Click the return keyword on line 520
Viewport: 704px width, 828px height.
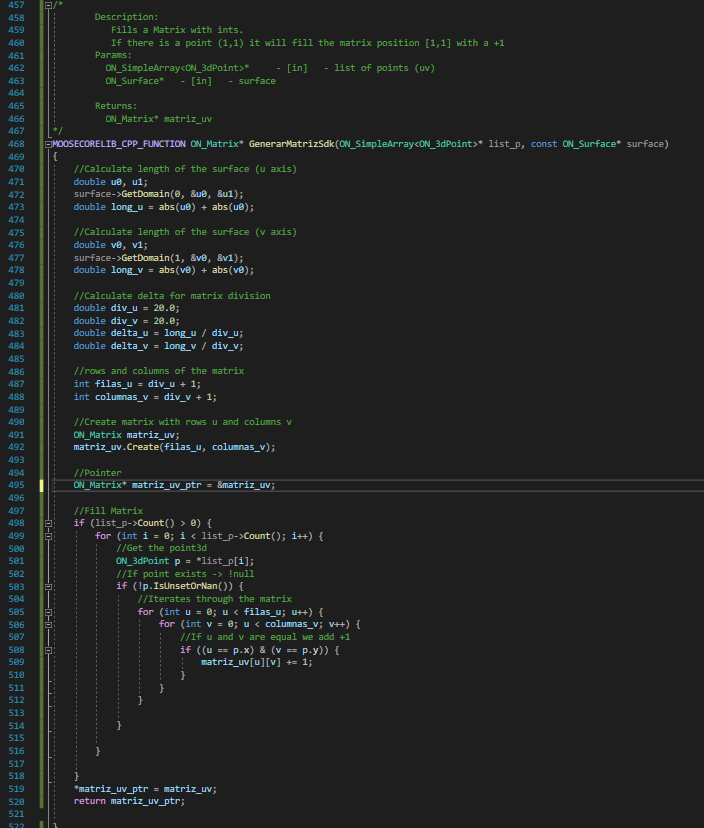[89, 801]
